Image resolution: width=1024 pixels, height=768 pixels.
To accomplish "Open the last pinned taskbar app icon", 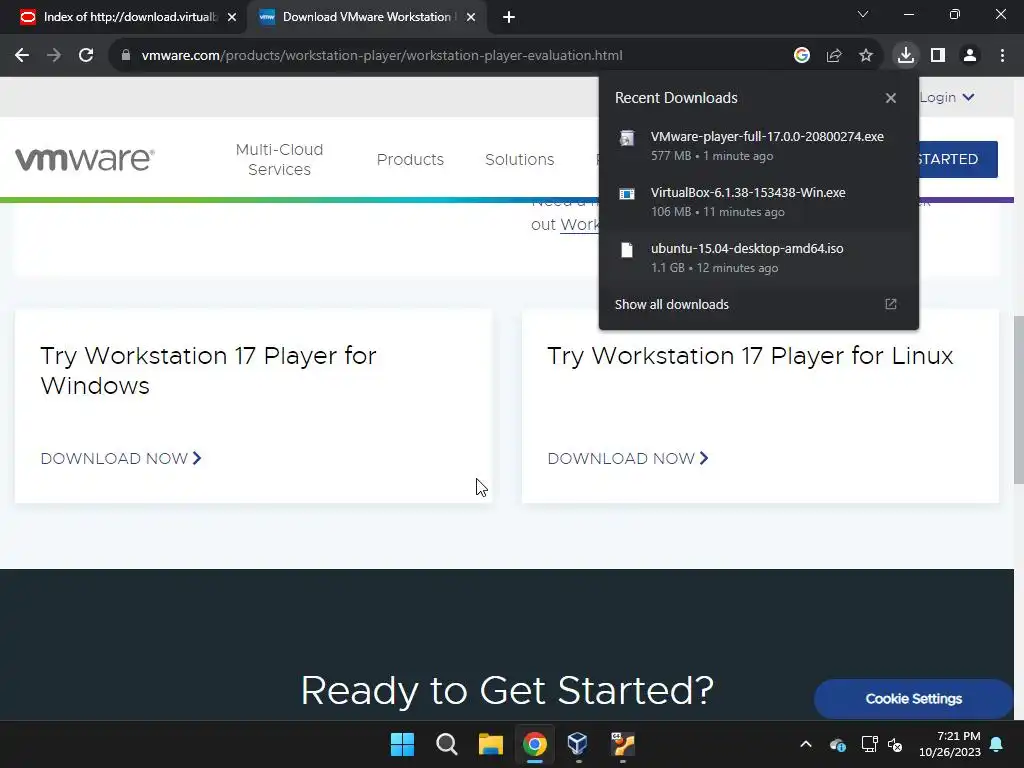I will (622, 744).
